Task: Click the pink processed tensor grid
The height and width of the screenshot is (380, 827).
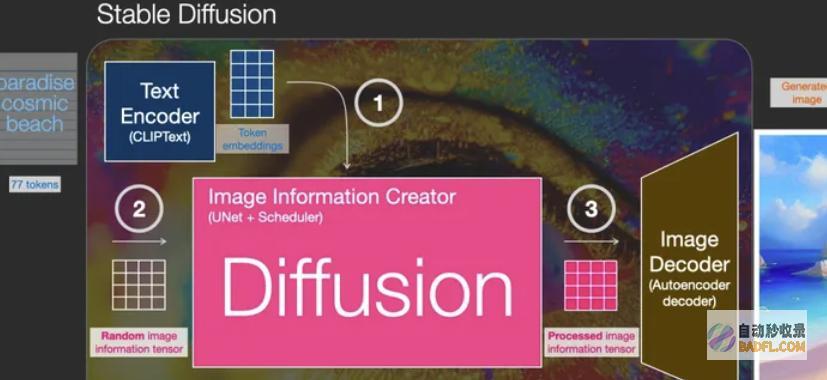Action: click(x=591, y=286)
